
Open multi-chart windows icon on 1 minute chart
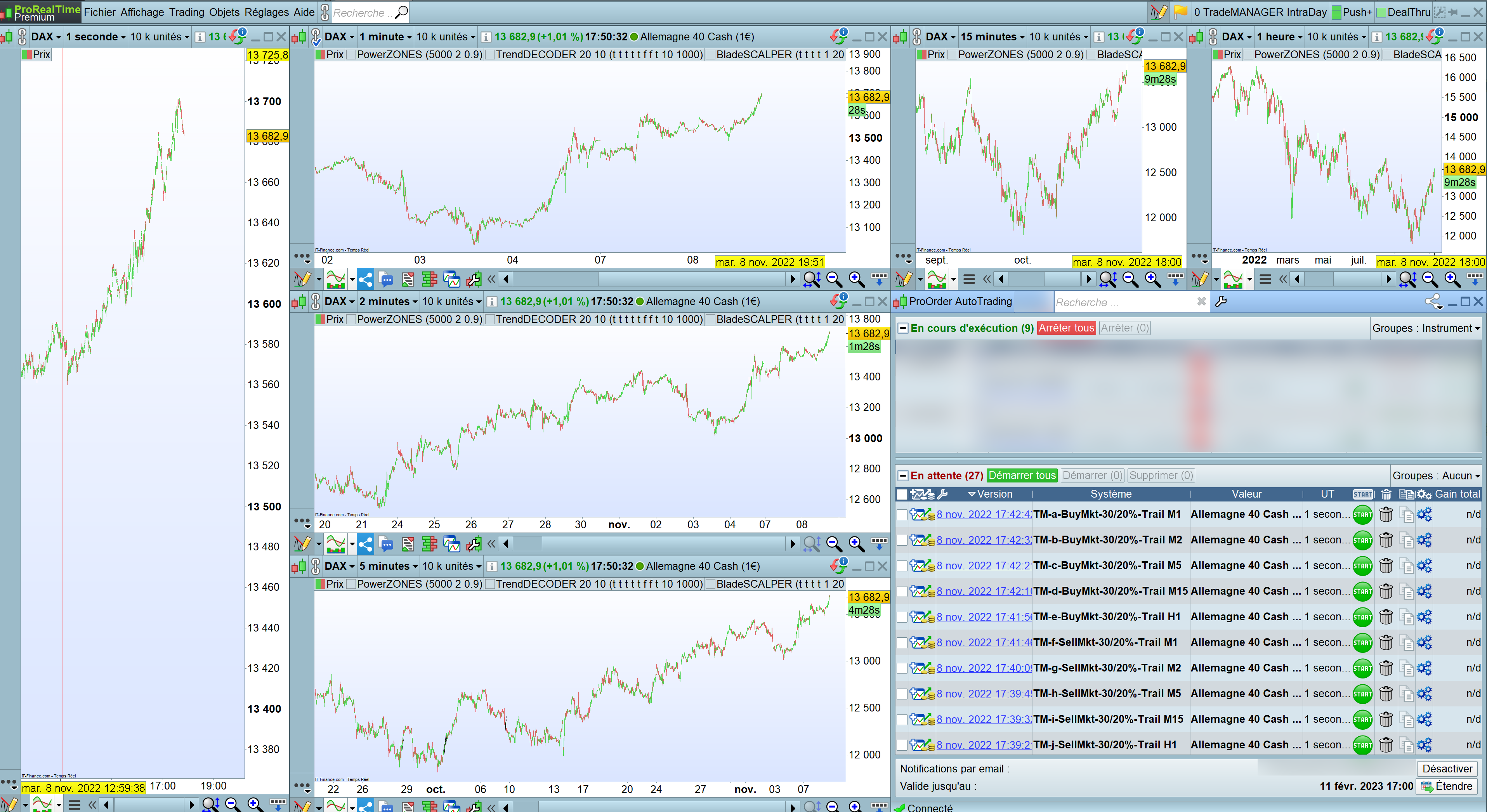(x=451, y=280)
